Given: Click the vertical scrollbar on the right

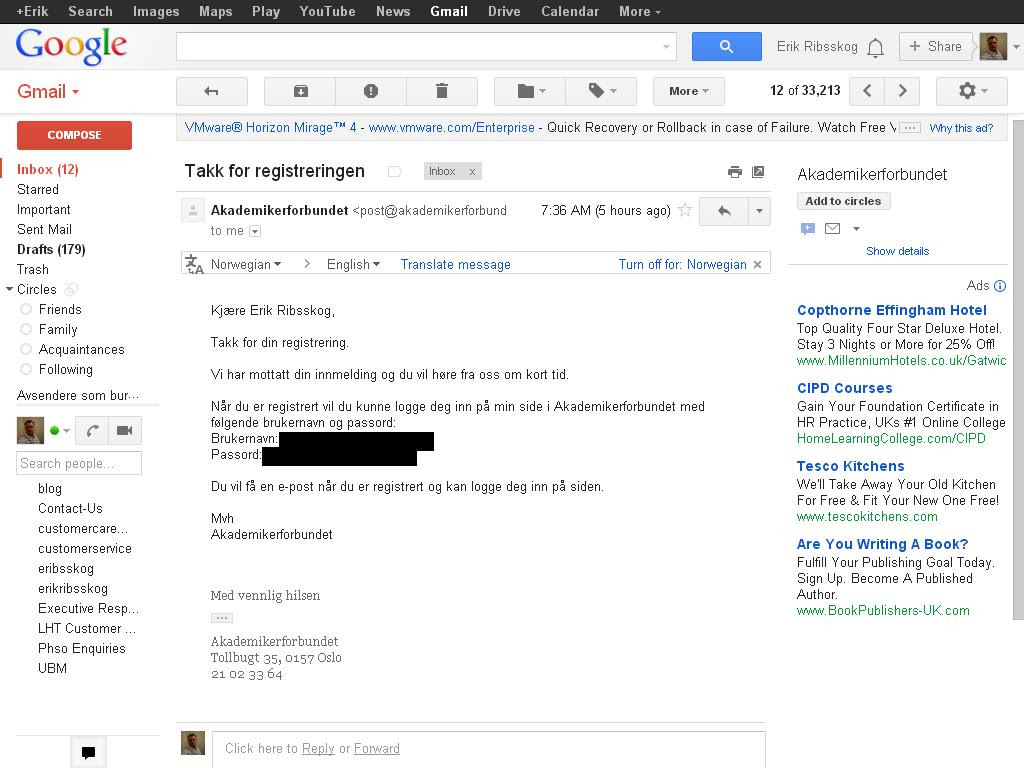Looking at the screenshot, I should coord(1018,369).
